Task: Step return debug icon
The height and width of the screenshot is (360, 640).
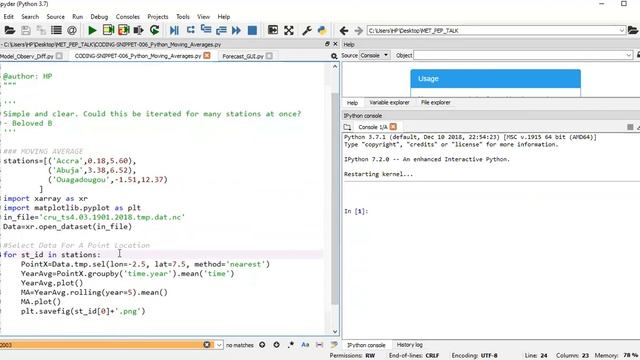Action: [221, 30]
